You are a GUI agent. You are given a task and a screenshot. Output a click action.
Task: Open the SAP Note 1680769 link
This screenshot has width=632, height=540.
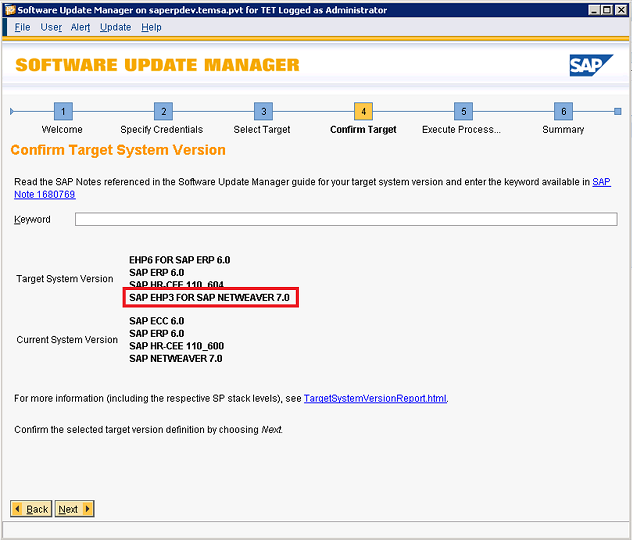click(45, 194)
